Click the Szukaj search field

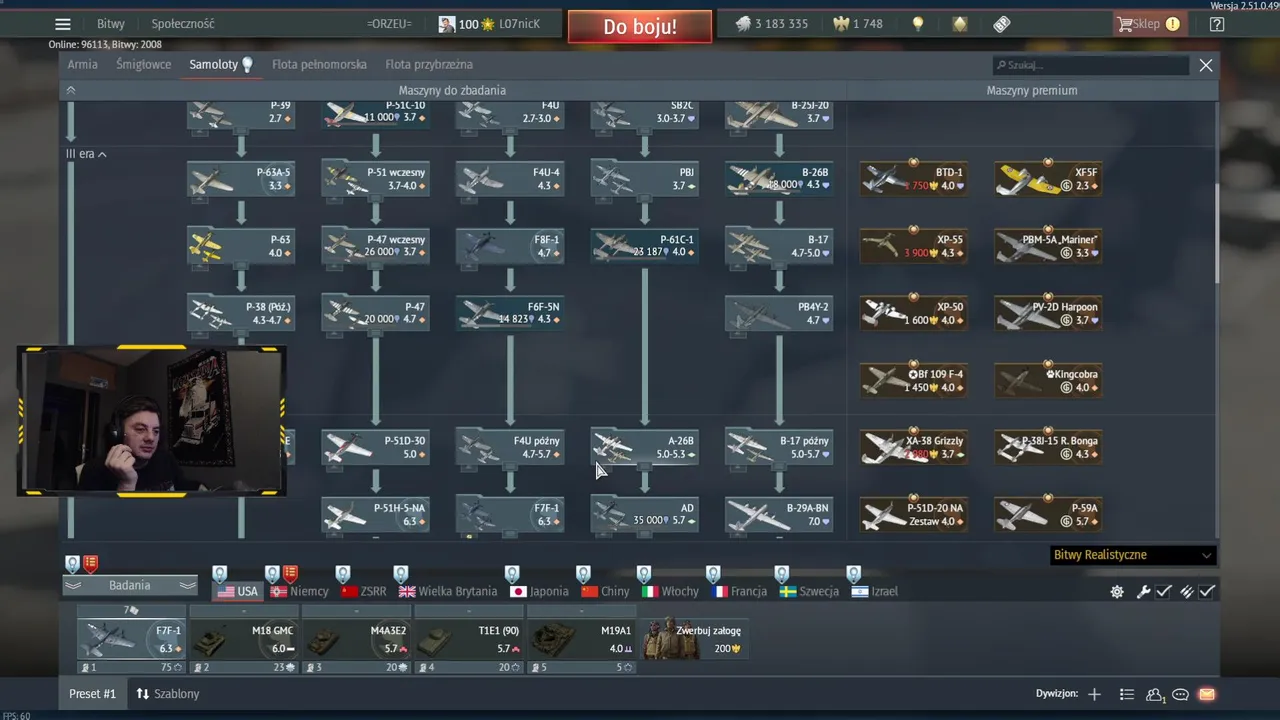pyautogui.click(x=1090, y=65)
